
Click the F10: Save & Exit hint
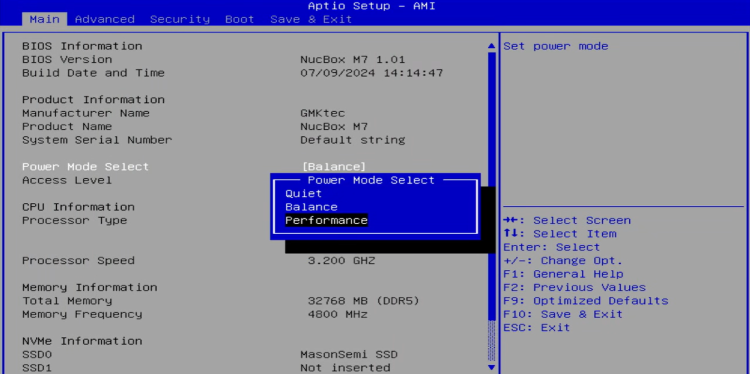click(x=562, y=314)
